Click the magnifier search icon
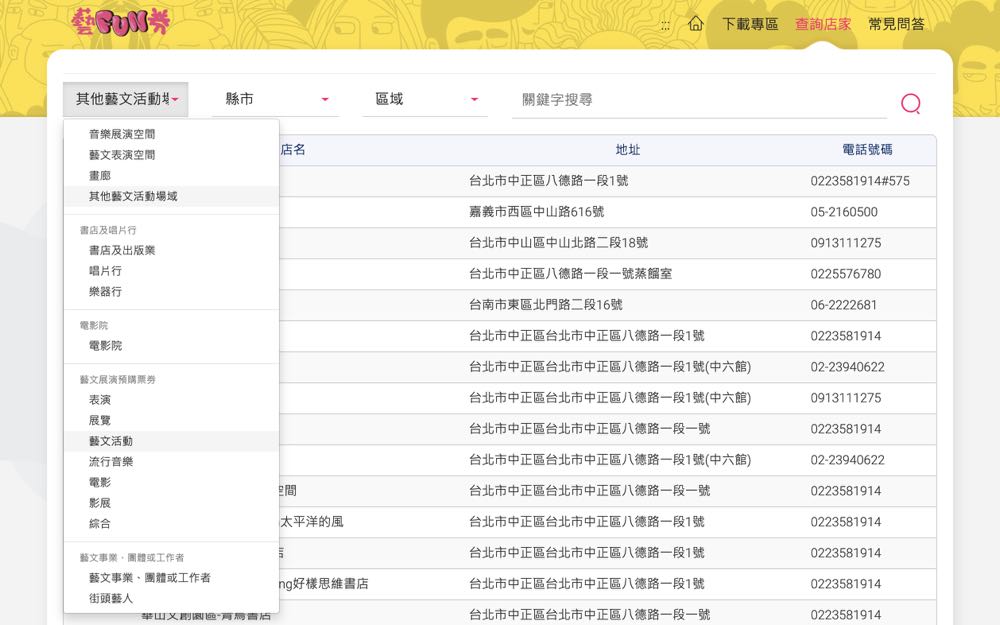Viewport: 1000px width, 625px height. point(910,103)
